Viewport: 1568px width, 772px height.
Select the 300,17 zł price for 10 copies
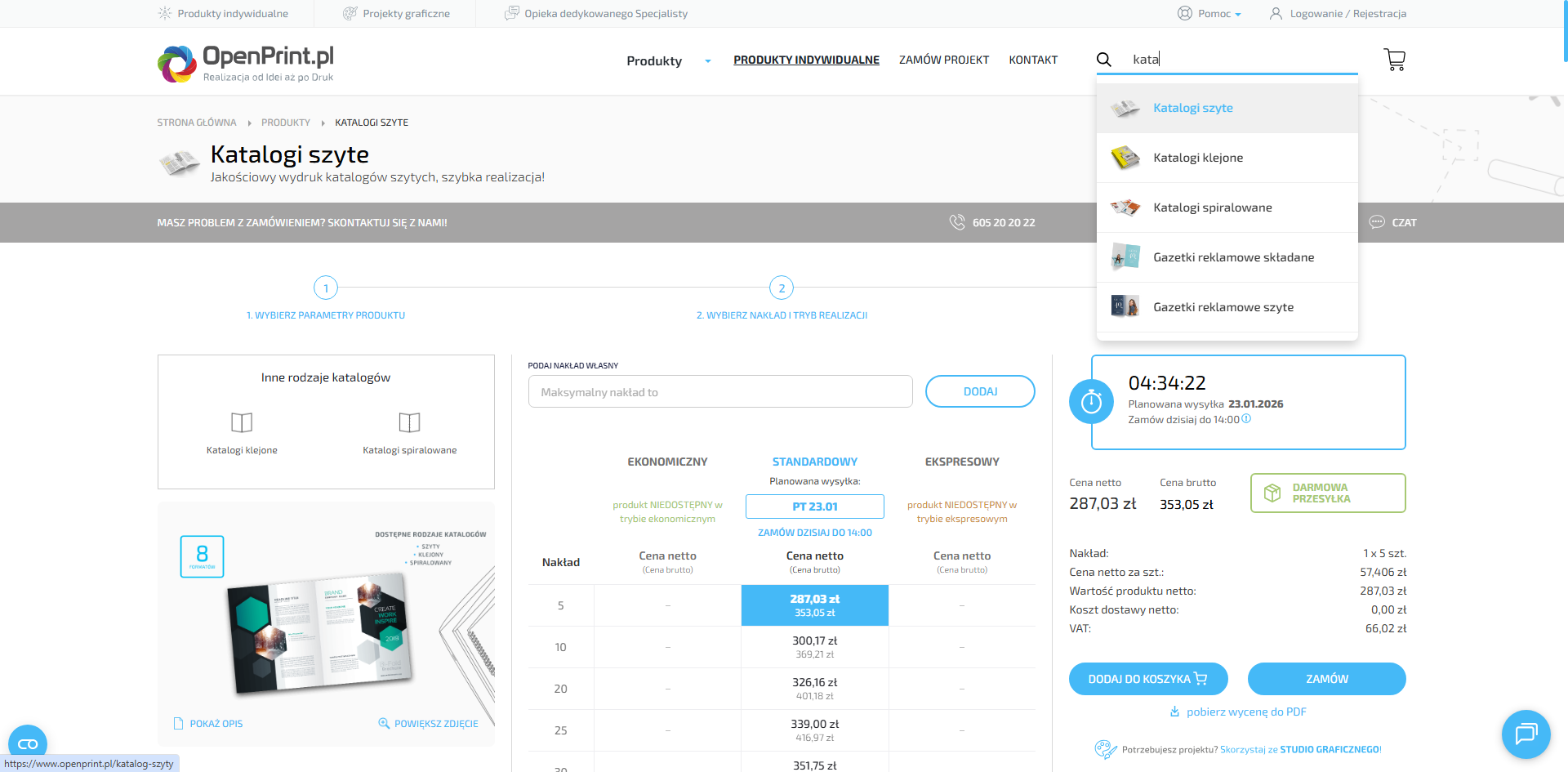(814, 647)
